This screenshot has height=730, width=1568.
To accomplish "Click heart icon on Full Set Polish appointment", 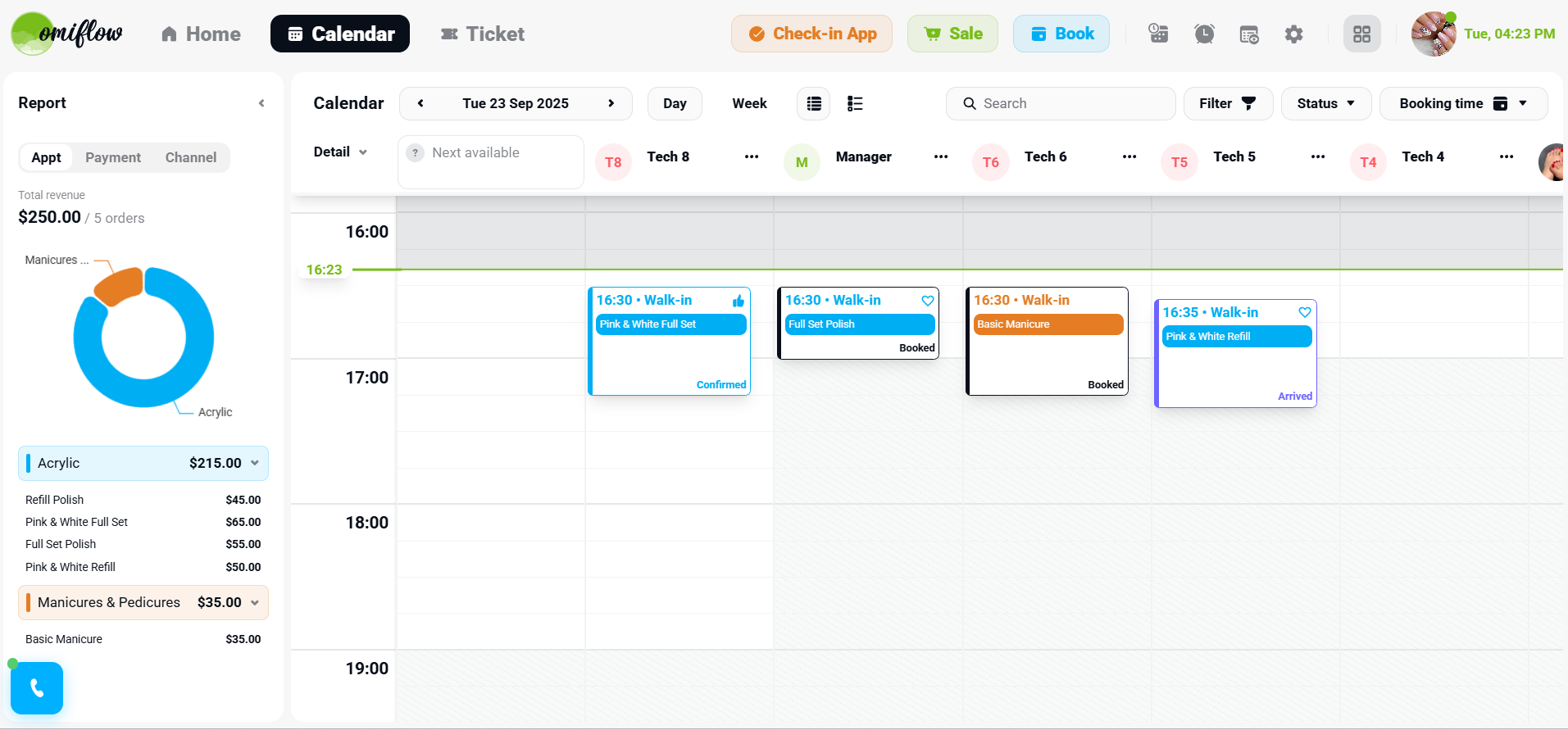I will [x=927, y=301].
